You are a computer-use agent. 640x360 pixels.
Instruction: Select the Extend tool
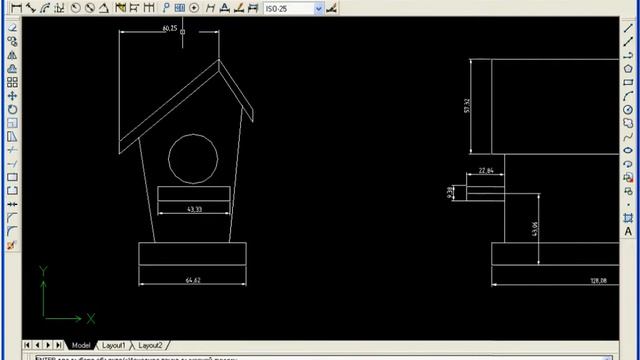click(x=12, y=164)
